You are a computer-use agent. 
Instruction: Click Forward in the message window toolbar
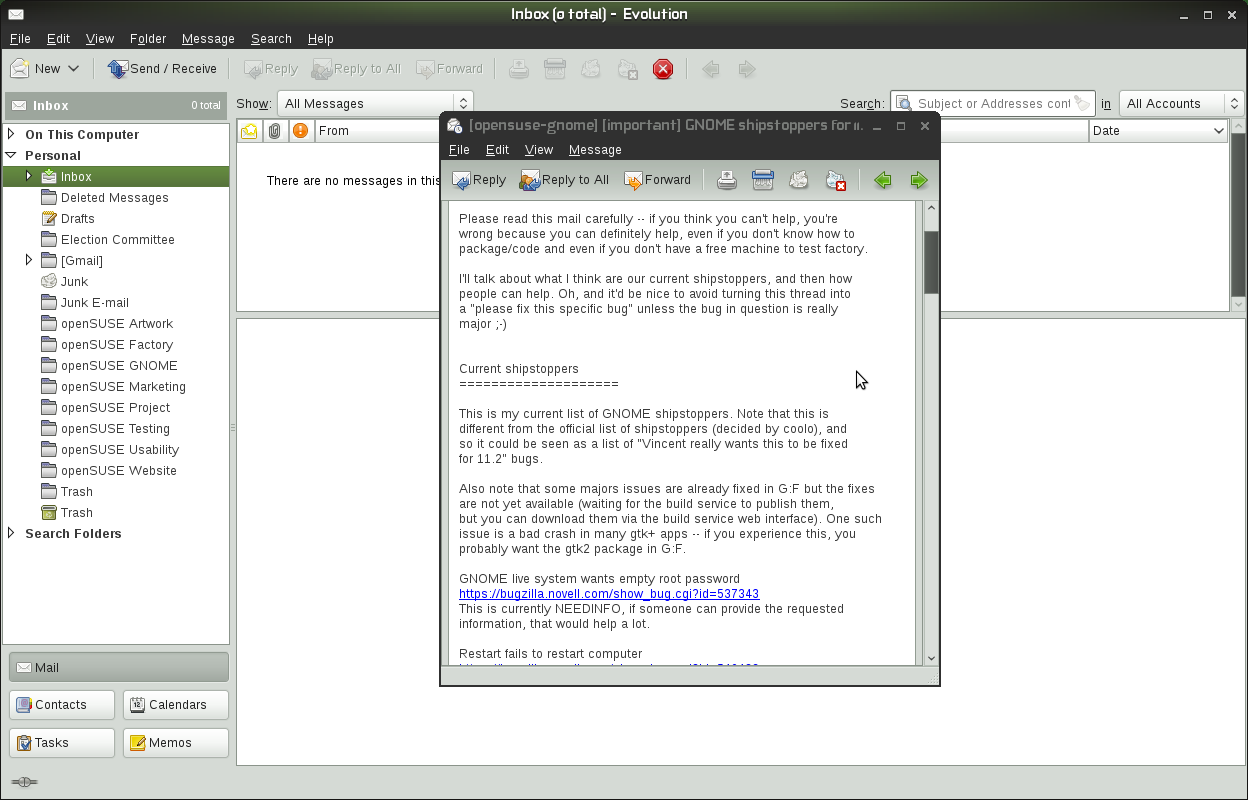[x=657, y=180]
